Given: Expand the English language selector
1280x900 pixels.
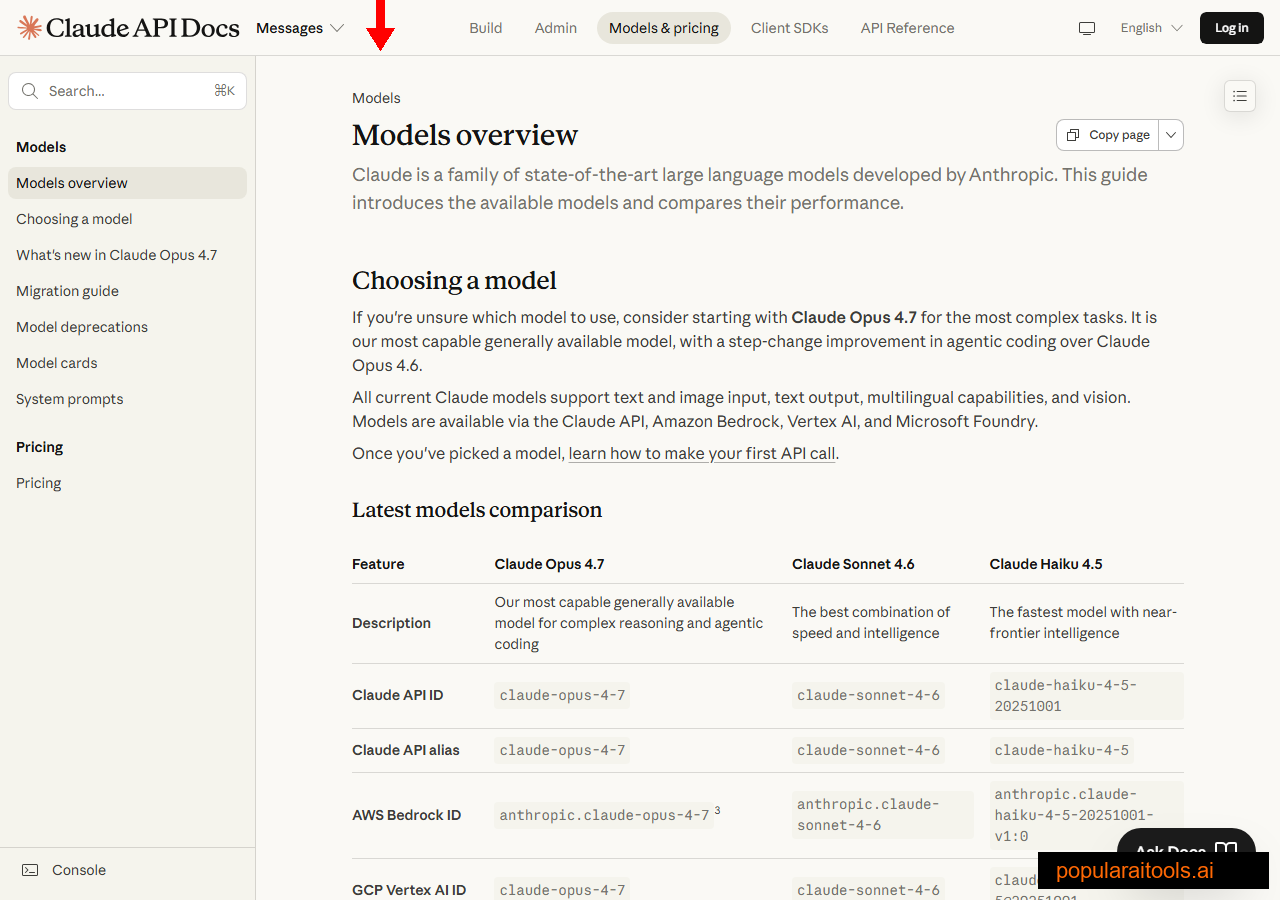Looking at the screenshot, I should coord(1150,28).
